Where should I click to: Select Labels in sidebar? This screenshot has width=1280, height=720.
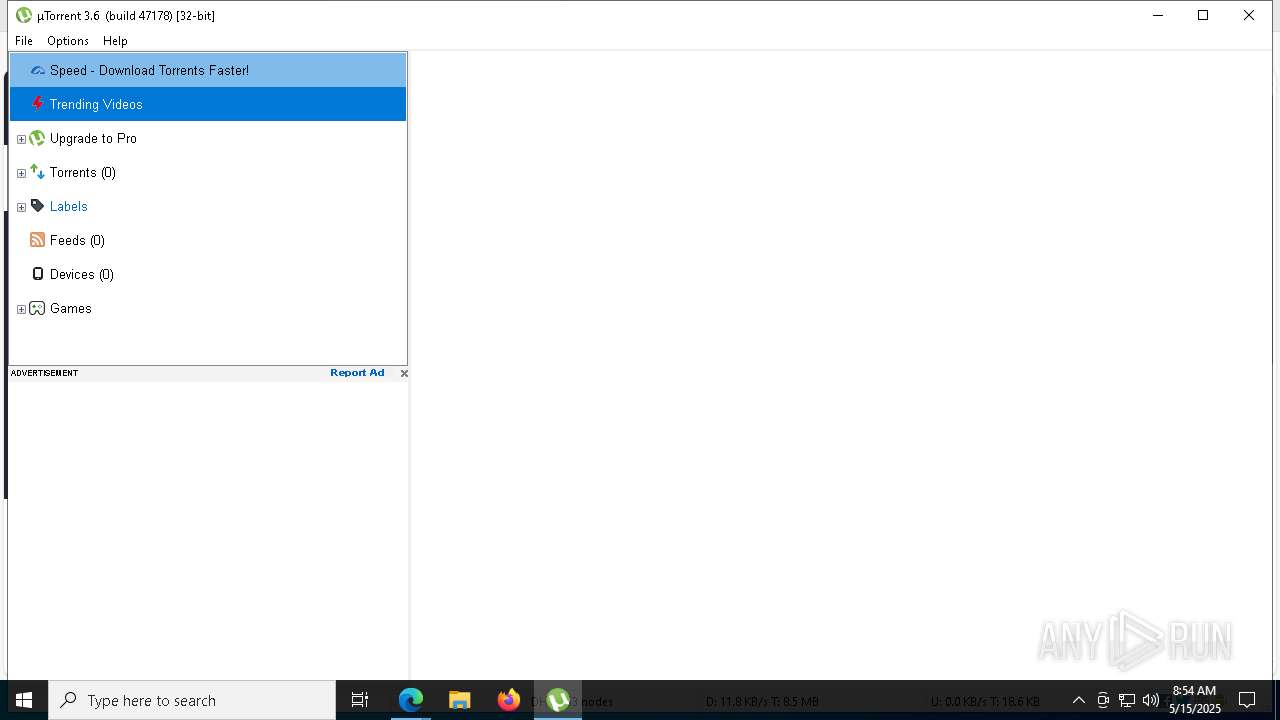tap(69, 206)
